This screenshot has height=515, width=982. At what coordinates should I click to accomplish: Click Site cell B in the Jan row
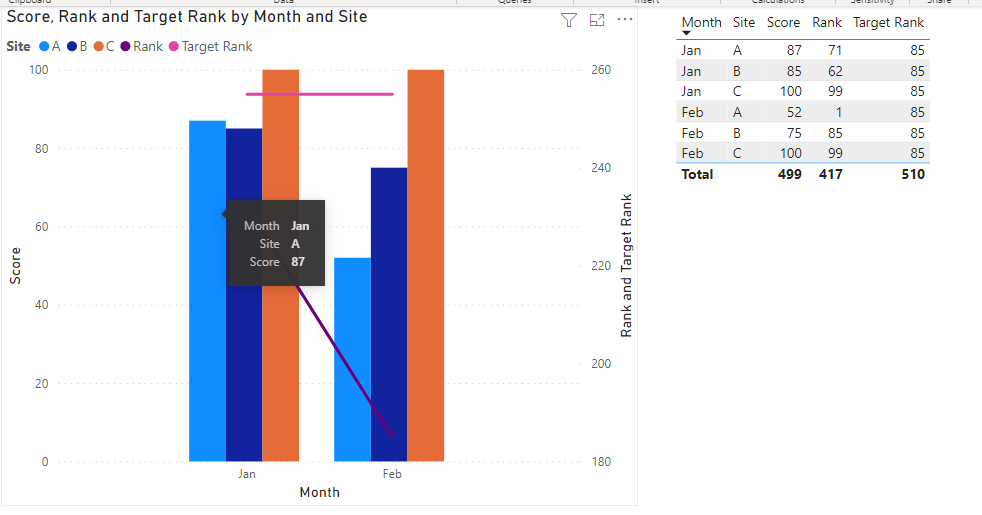(x=737, y=71)
